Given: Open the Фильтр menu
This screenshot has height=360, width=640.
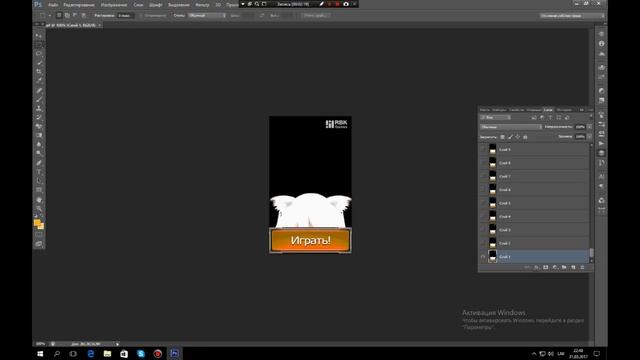Looking at the screenshot, I should point(202,5).
